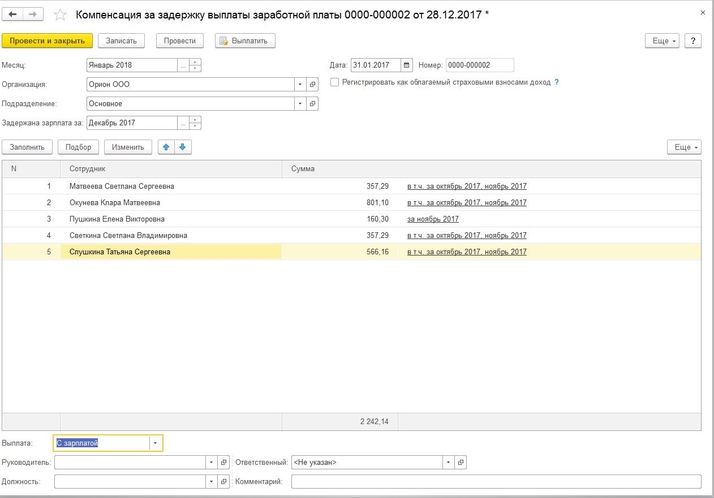The width and height of the screenshot is (714, 498).
Task: Click the question mark help icon beside checkbox
Action: pyautogui.click(x=557, y=82)
